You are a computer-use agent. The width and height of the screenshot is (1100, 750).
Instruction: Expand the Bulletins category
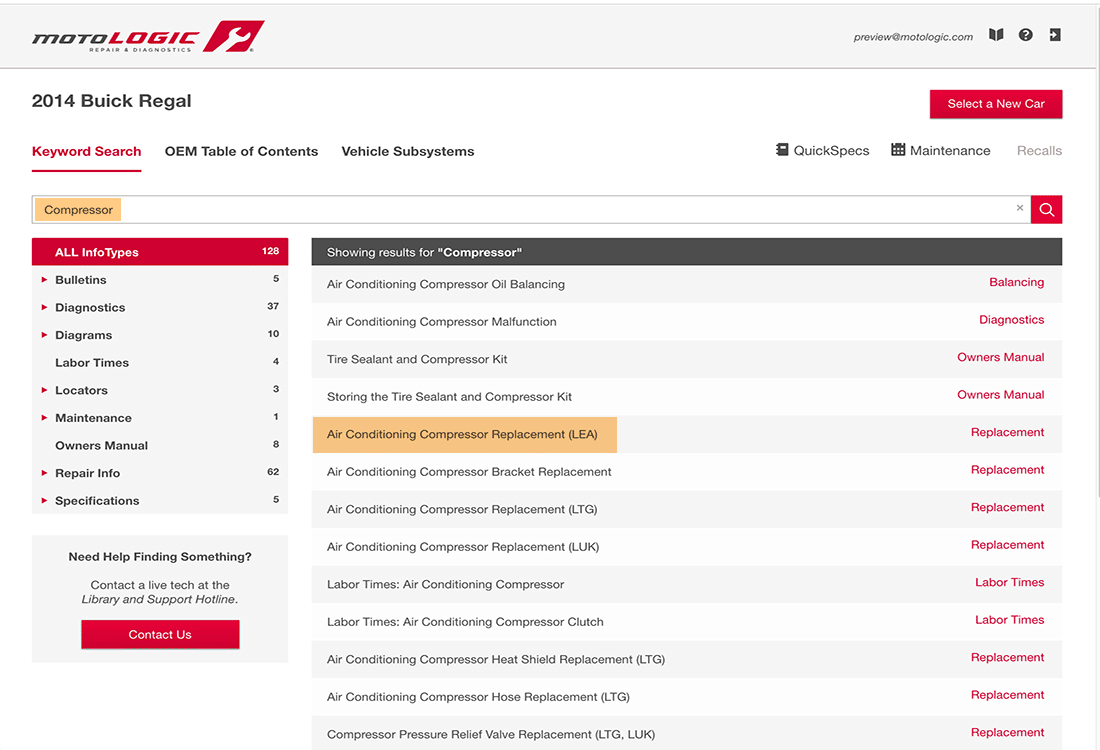click(x=80, y=280)
